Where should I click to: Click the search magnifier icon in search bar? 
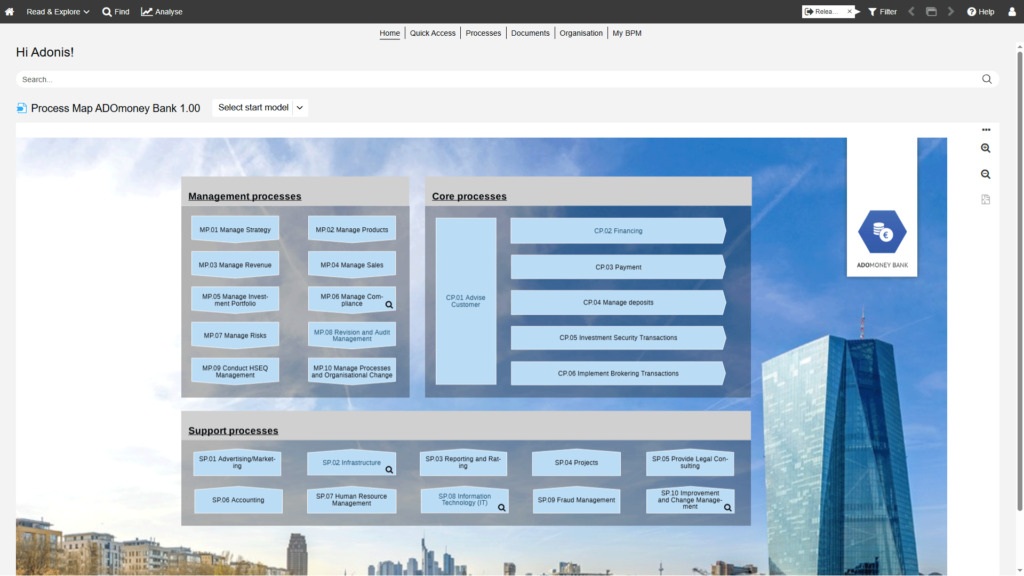(986, 79)
